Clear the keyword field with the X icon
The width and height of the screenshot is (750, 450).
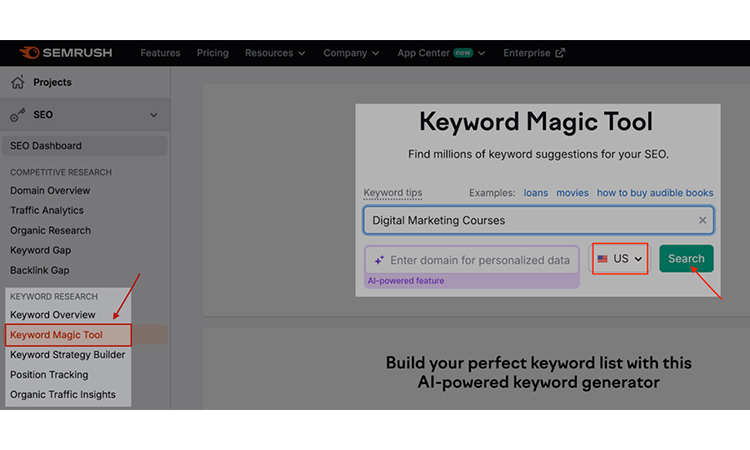pyautogui.click(x=702, y=220)
